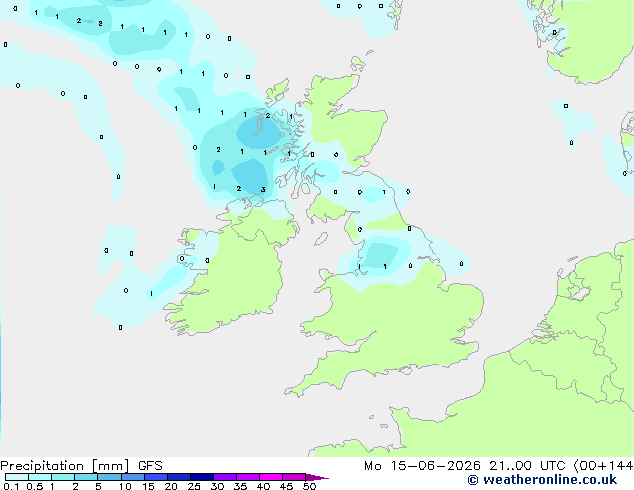The image size is (634, 490).
Task: Click the 20–25 mm legend swatch
Action: click(178, 477)
